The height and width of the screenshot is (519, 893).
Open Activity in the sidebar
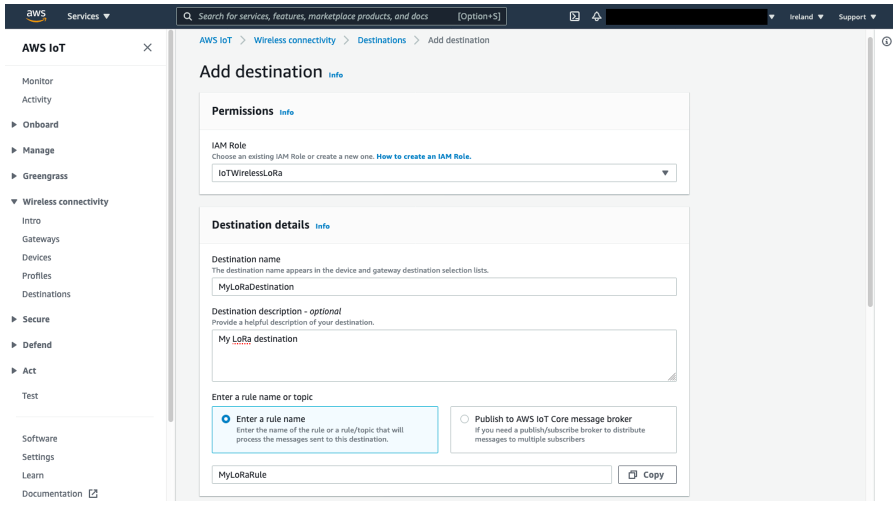36,100
